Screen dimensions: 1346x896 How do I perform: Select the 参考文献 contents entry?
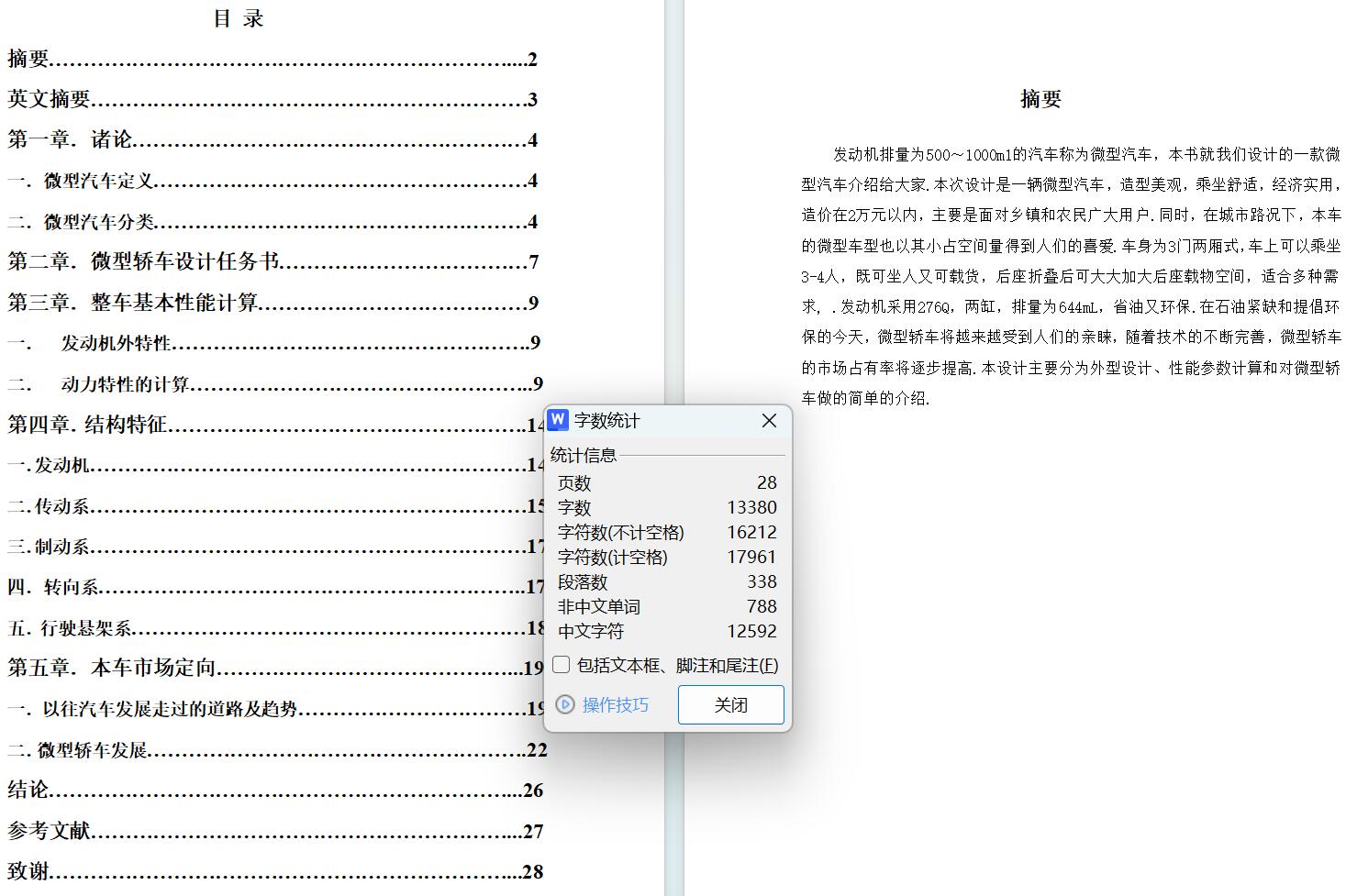coord(50,831)
